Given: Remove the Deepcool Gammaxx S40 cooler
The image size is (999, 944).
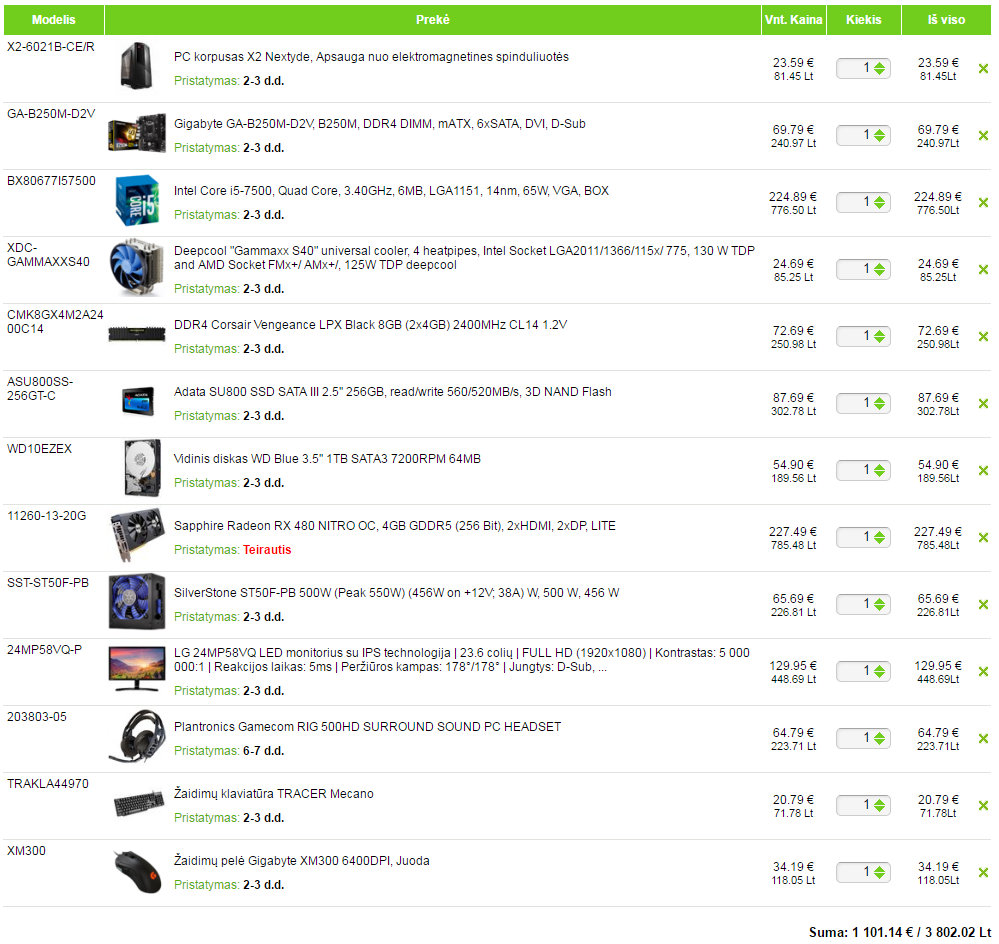Looking at the screenshot, I should (x=983, y=269).
